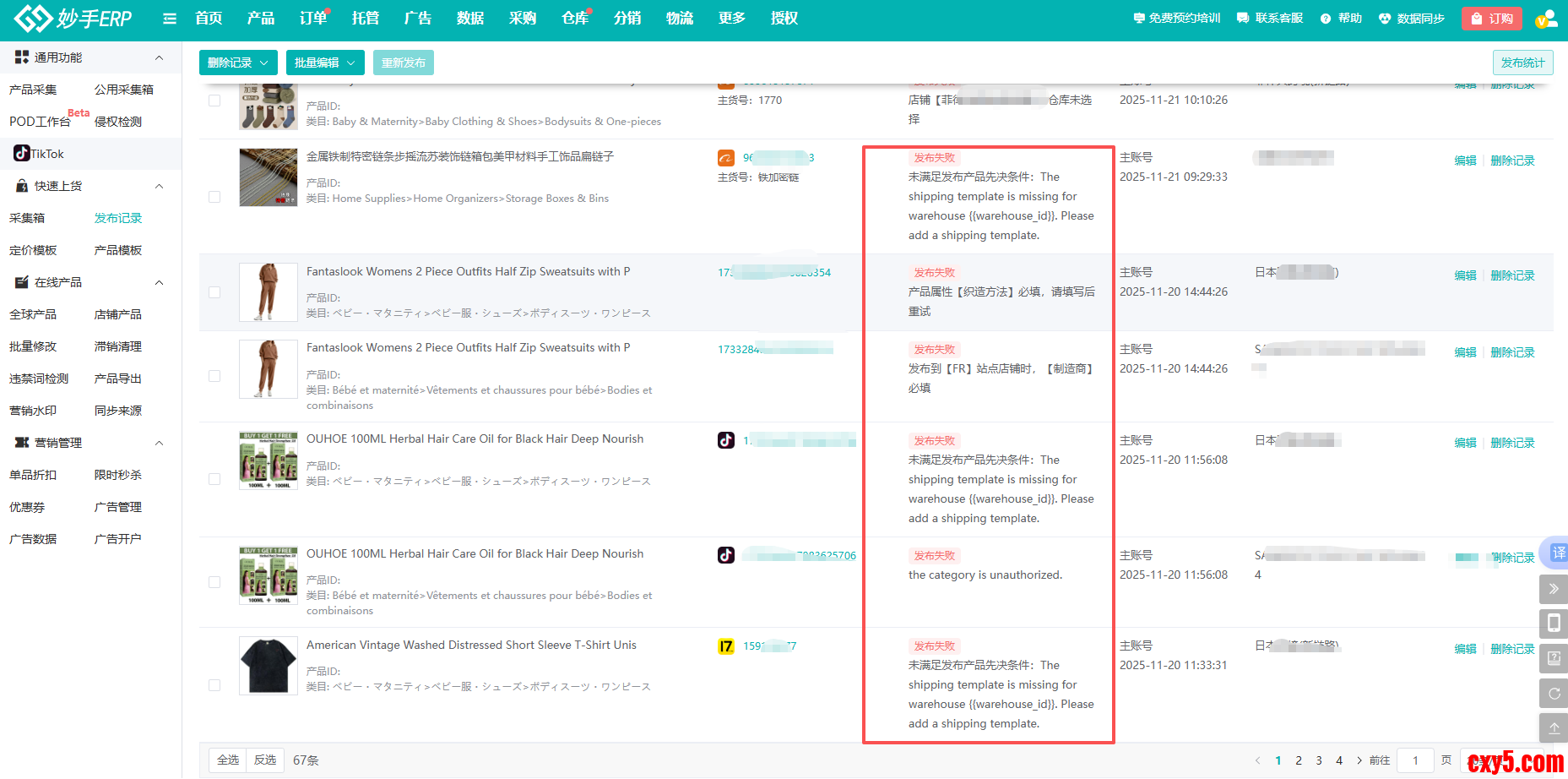
Task: Check the first OUHOE Herbal Hair Oil row
Action: click(214, 479)
